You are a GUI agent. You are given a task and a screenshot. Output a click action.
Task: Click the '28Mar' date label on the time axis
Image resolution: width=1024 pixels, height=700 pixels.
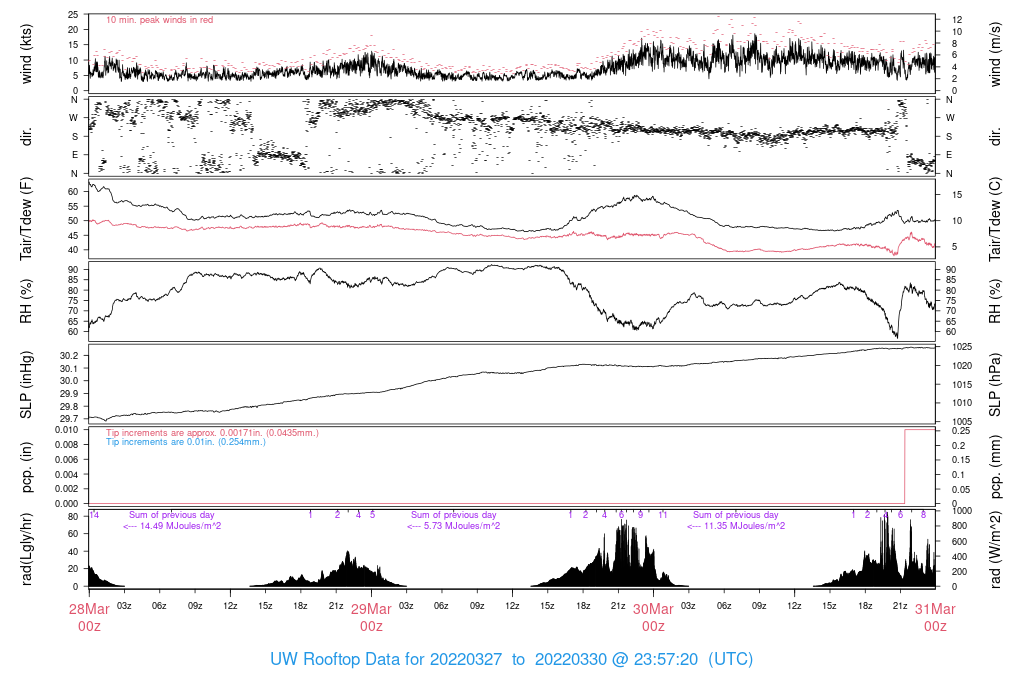click(x=89, y=609)
